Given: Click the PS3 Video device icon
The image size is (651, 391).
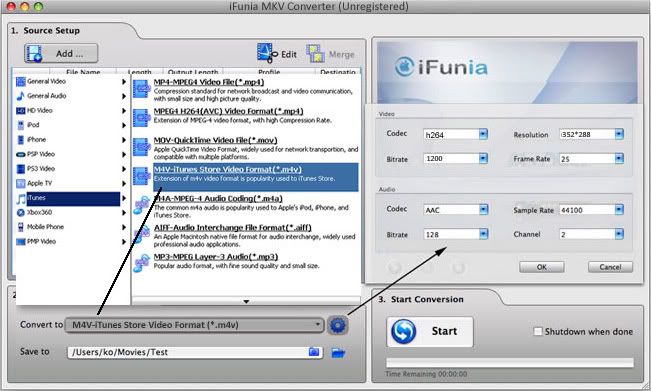Looking at the screenshot, I should click(x=21, y=169).
